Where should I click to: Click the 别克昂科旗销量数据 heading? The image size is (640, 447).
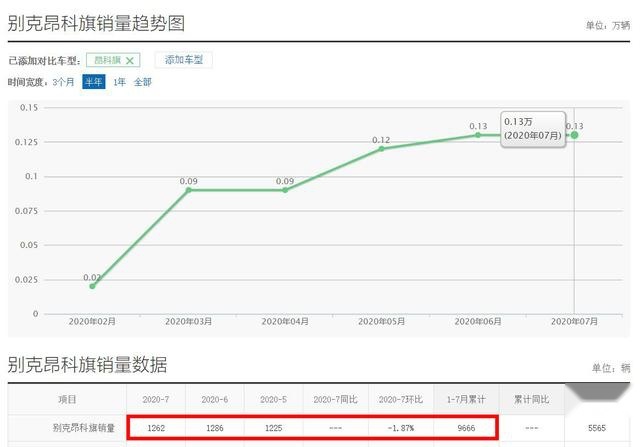pyautogui.click(x=87, y=365)
